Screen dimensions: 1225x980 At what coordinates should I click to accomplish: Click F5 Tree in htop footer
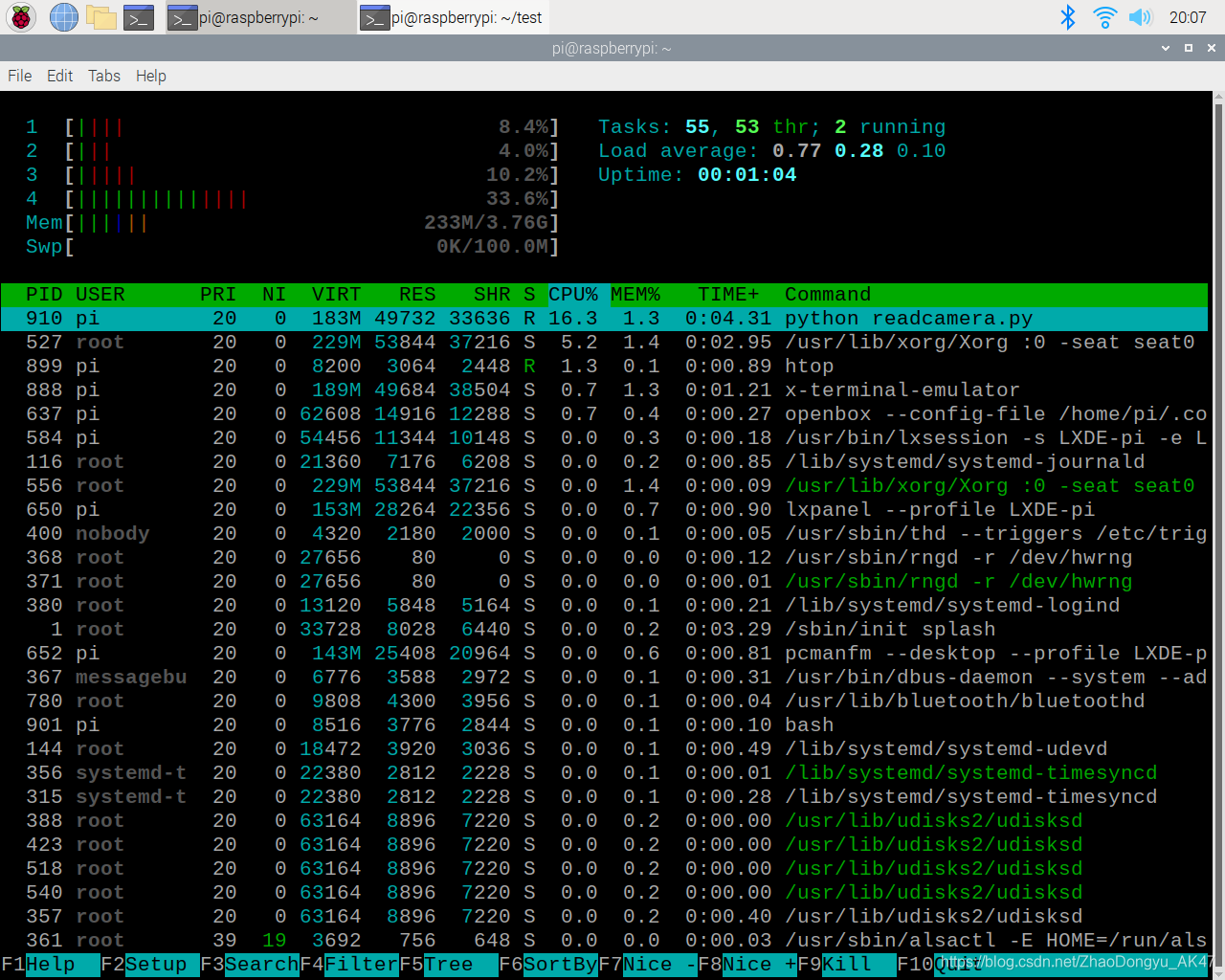[449, 965]
